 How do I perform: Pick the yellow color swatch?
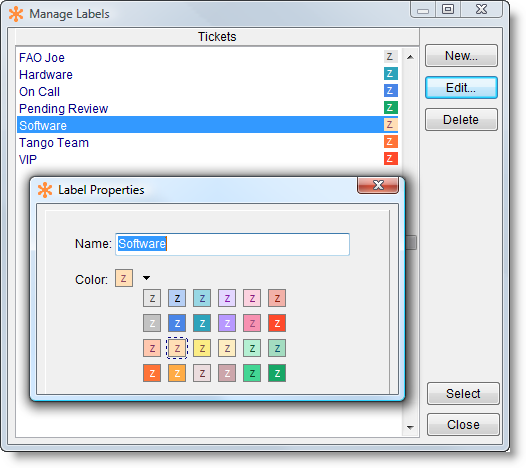tap(202, 348)
